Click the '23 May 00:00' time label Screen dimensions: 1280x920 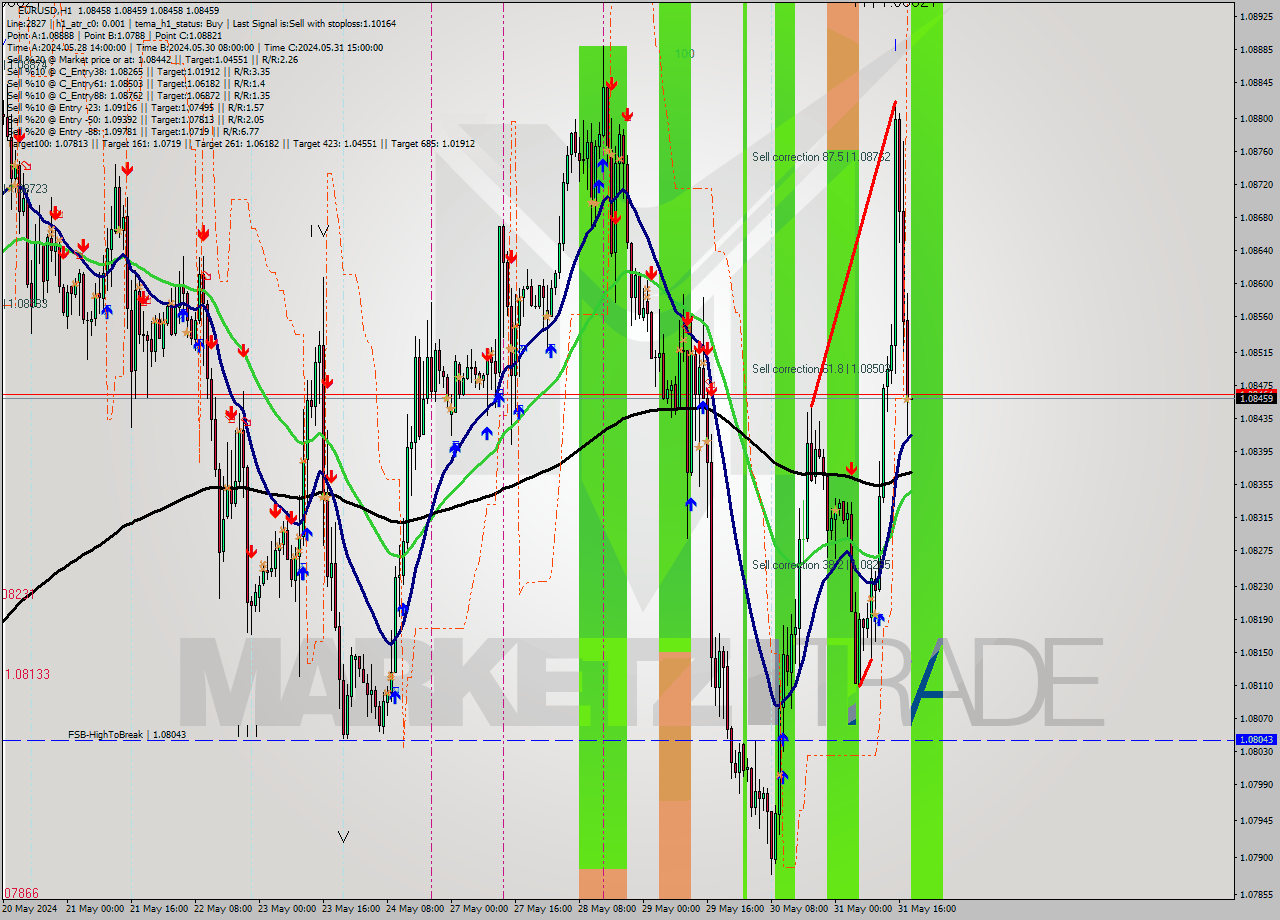[x=287, y=909]
